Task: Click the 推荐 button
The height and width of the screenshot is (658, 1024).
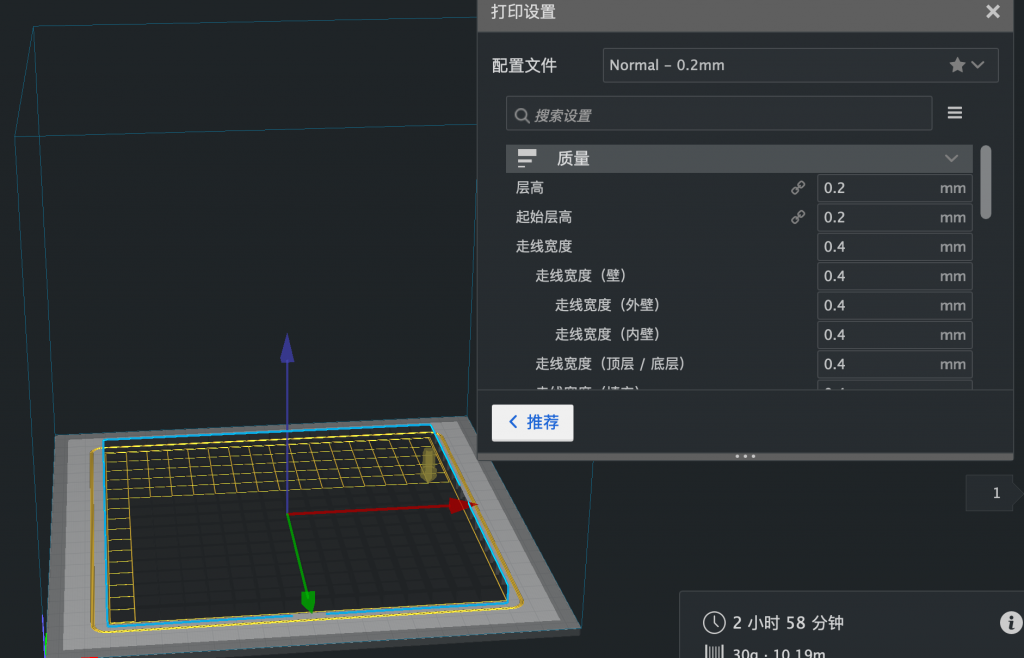Action: tap(532, 423)
